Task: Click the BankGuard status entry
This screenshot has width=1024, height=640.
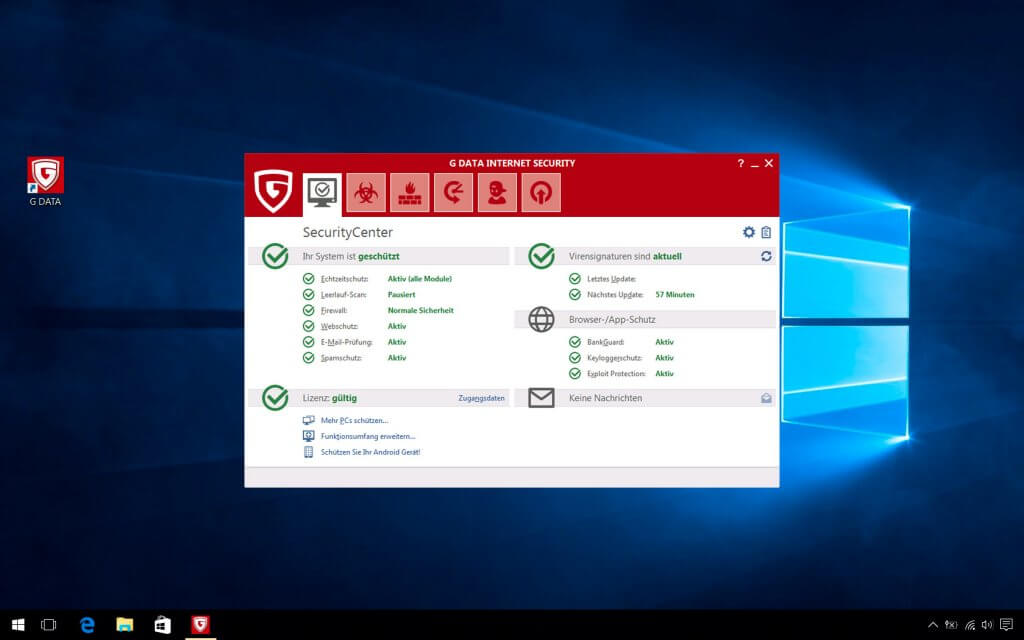Action: point(605,342)
